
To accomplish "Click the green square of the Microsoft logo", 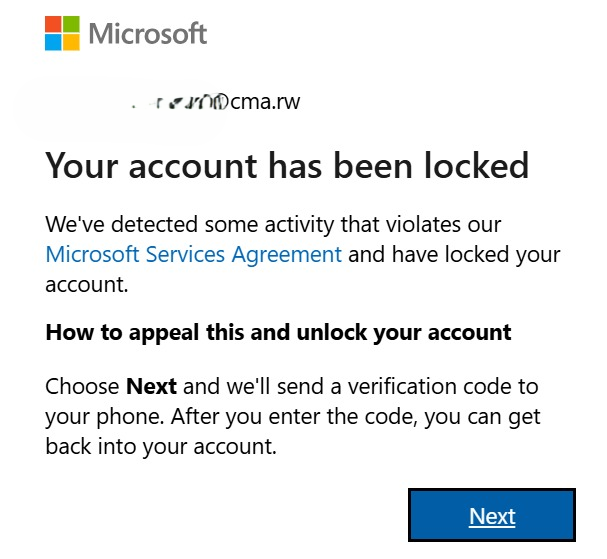I will point(71,24).
